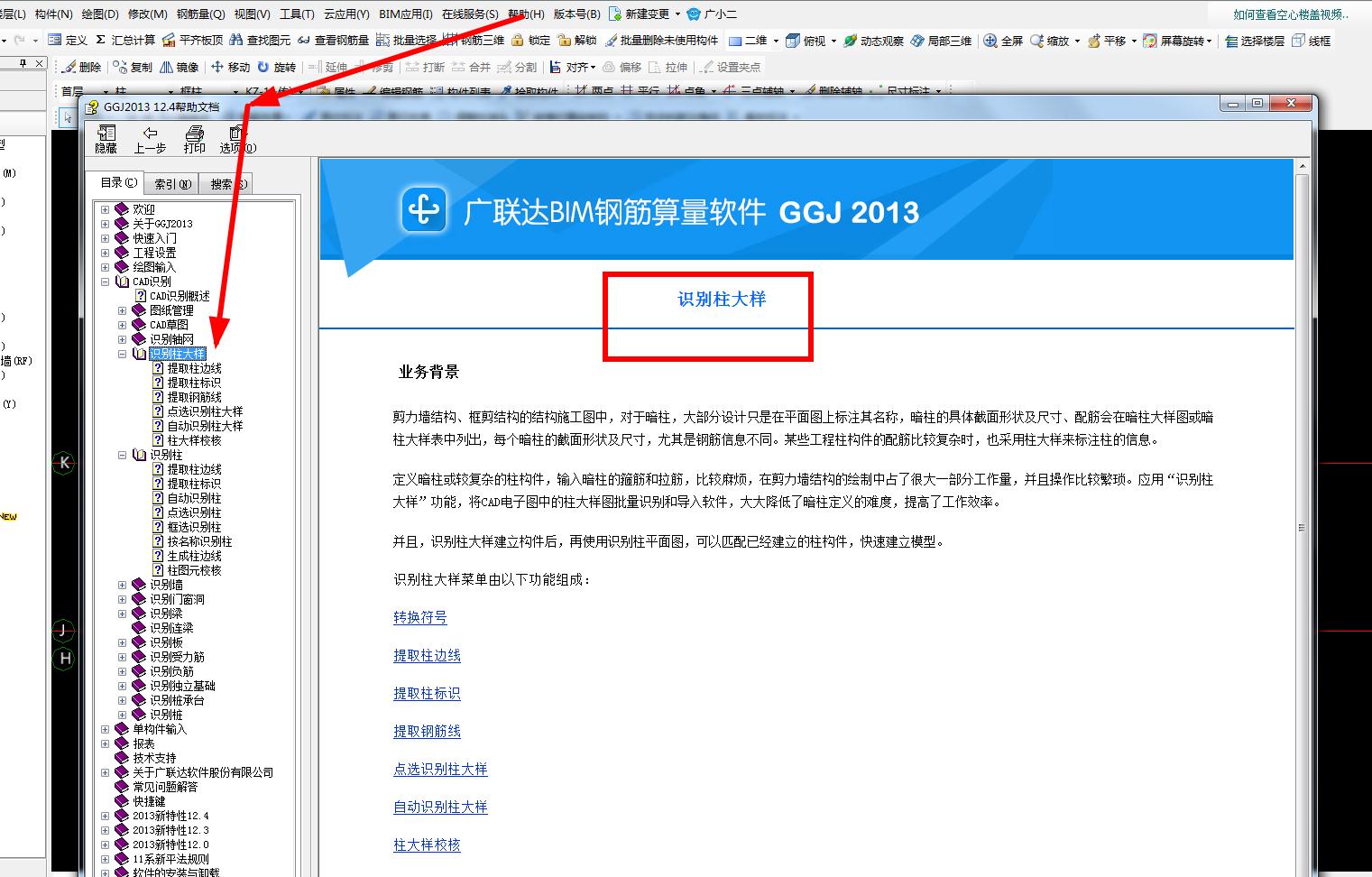1372x877 pixels.
Task: Expand the 欢迎 tree node
Action: click(106, 209)
